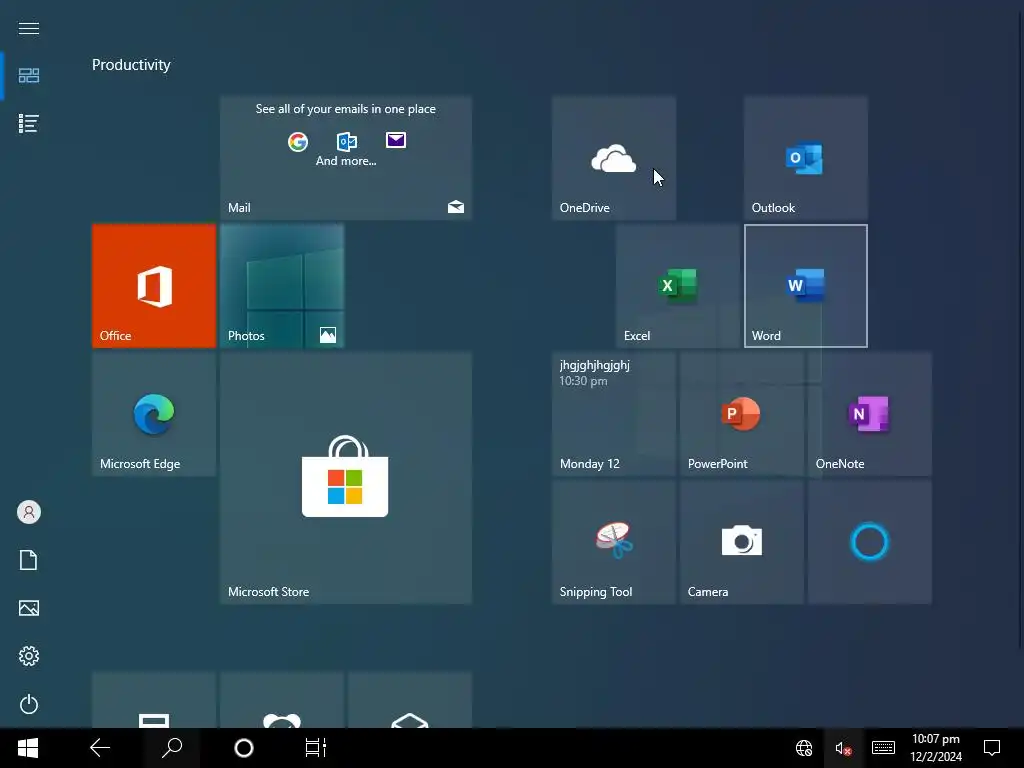Click the muted volume tray icon
The image size is (1024, 768).
(843, 748)
